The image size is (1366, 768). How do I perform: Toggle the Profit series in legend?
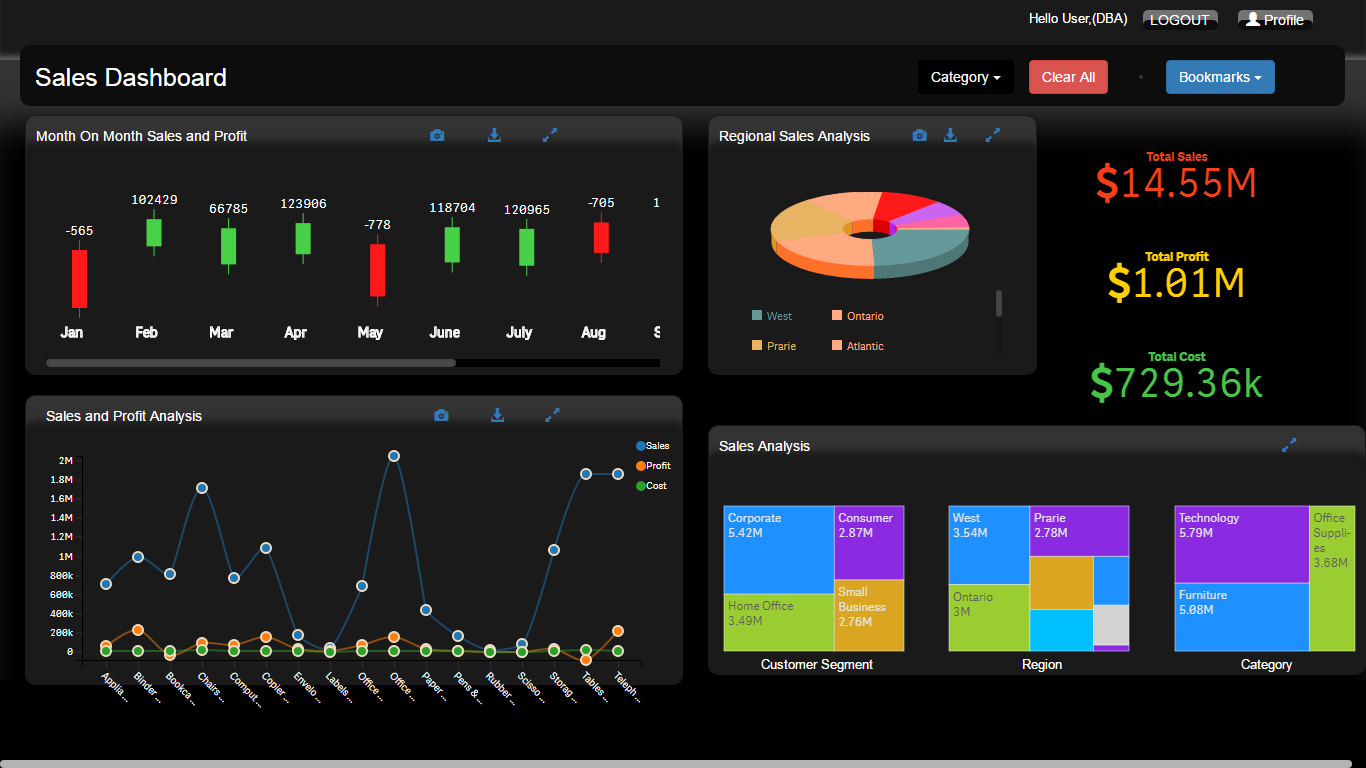(x=652, y=466)
